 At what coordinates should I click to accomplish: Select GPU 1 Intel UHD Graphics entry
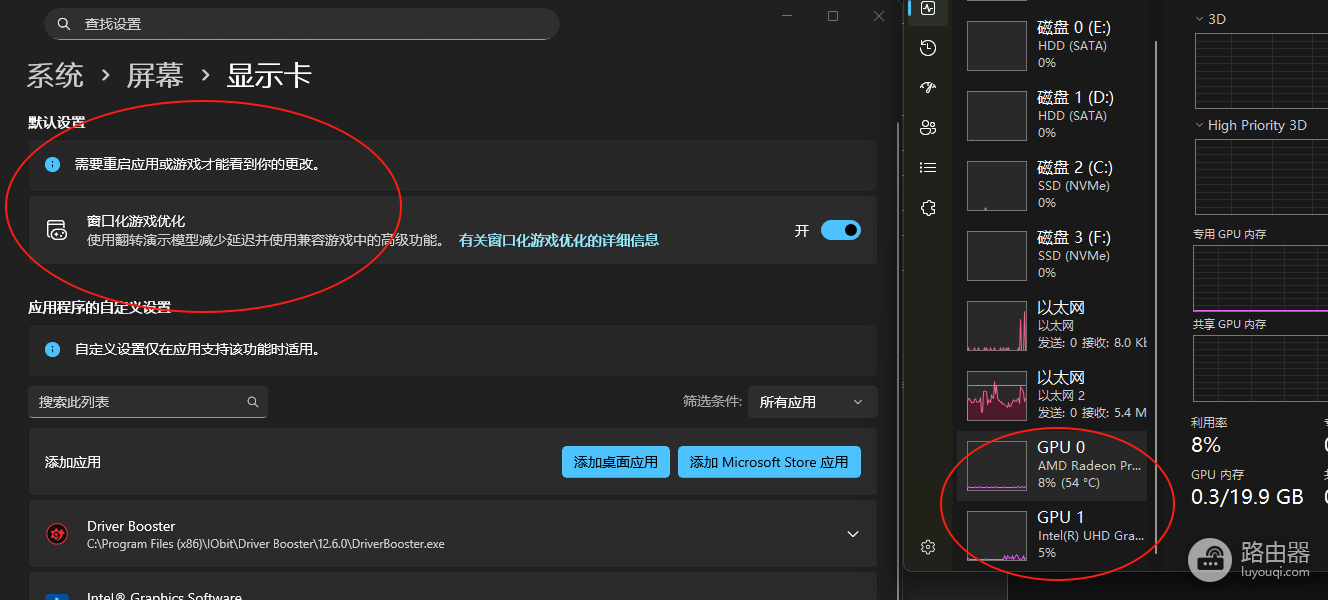[x=1053, y=535]
